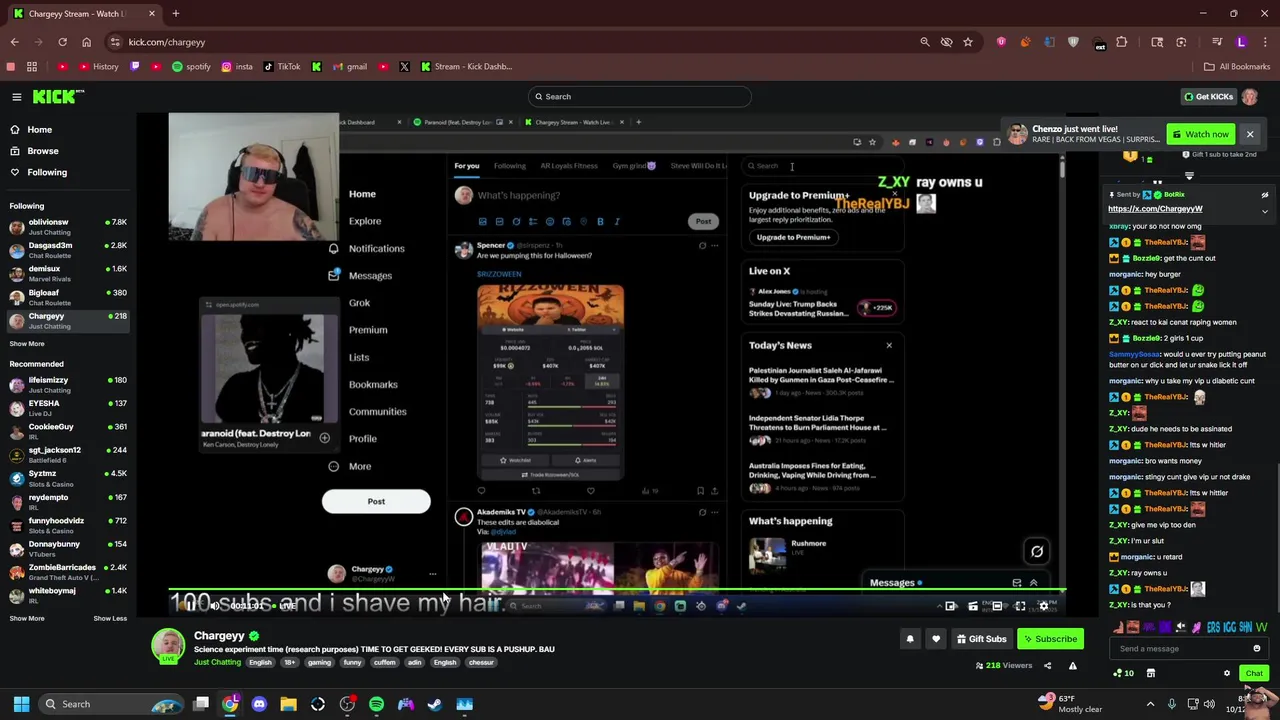Show hidden system tray icons
The image size is (1280, 720).
[1150, 704]
